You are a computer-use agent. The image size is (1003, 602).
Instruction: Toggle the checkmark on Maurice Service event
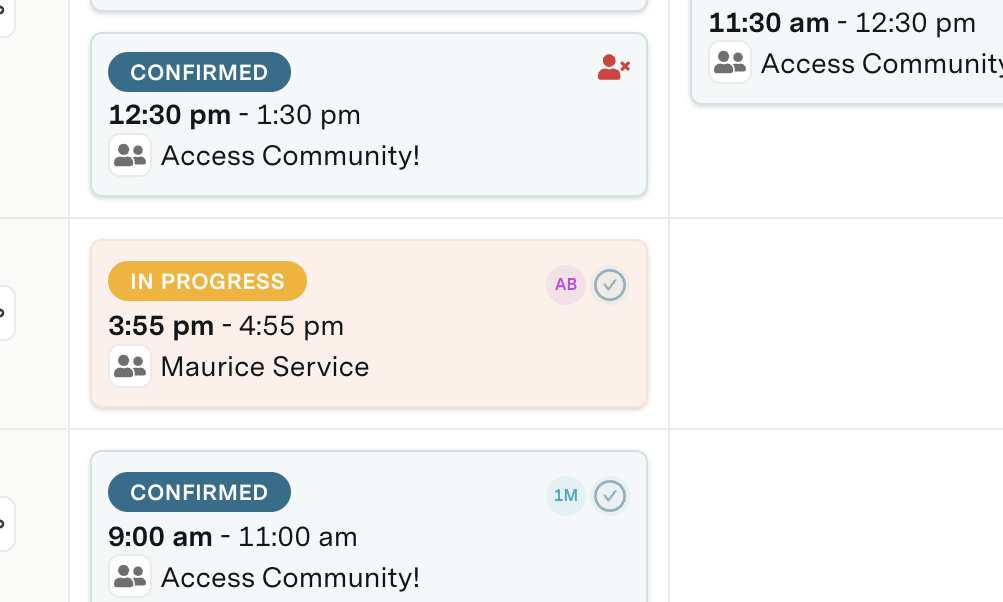coord(610,285)
